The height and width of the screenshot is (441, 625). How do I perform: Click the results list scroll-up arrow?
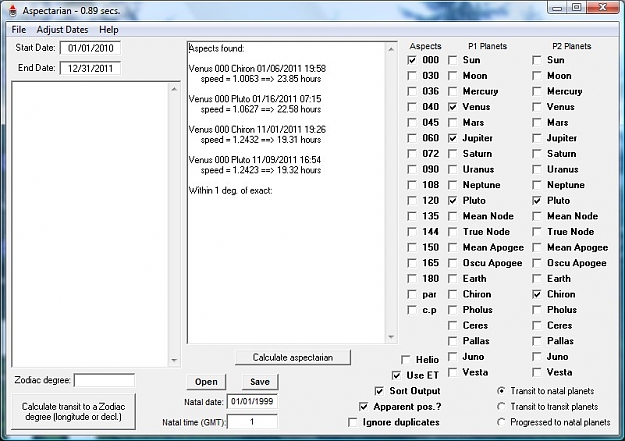391,49
